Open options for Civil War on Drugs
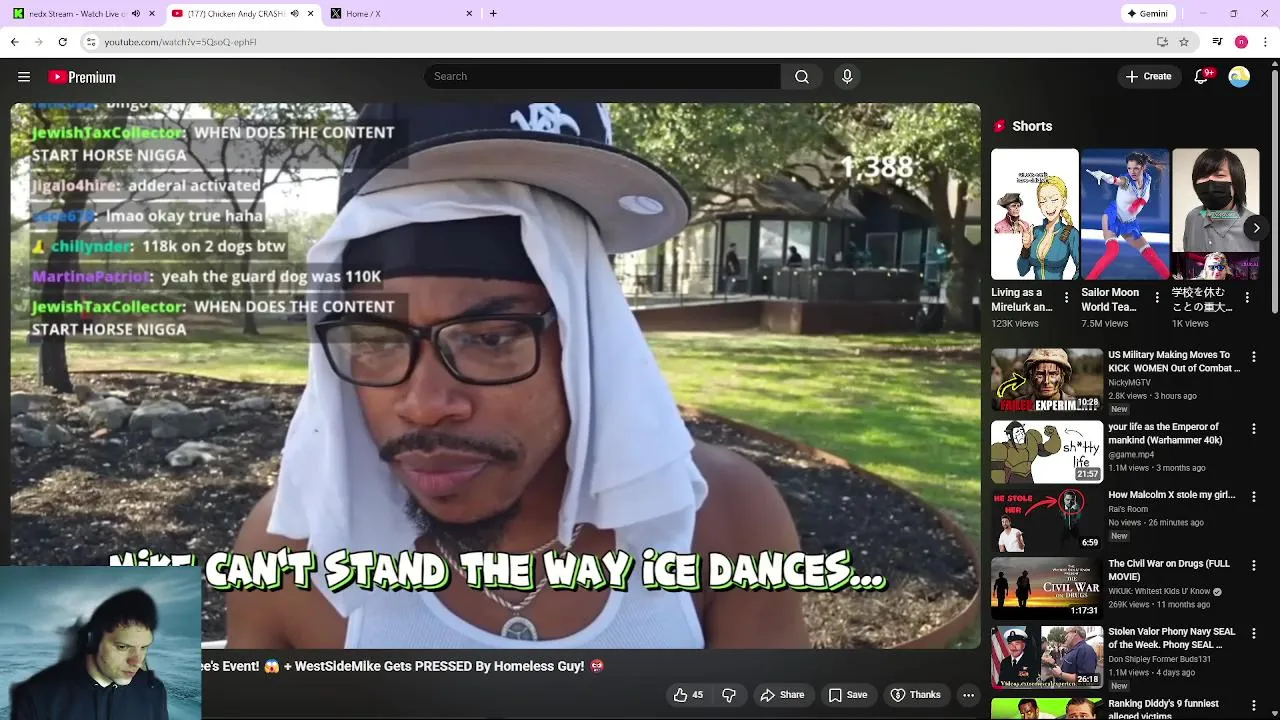 [x=1254, y=566]
